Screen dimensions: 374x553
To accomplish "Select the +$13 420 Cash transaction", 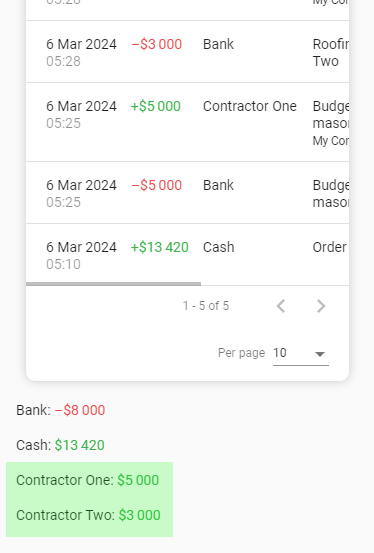I will click(x=187, y=255).
